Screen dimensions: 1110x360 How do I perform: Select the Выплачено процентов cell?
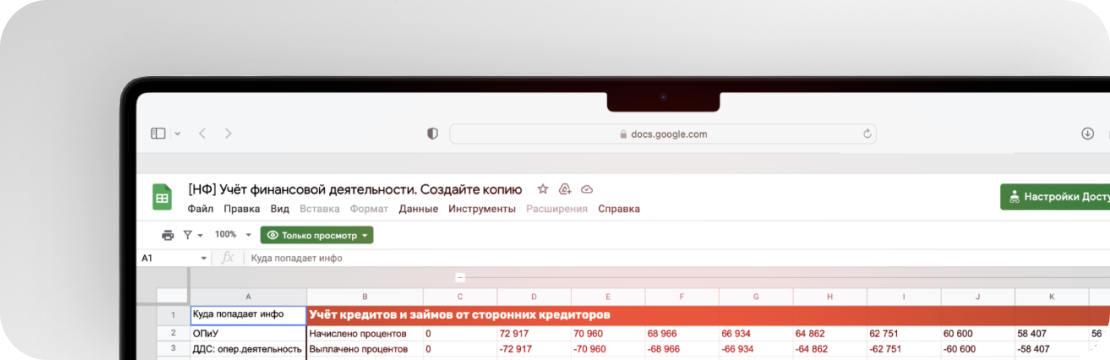click(x=365, y=349)
